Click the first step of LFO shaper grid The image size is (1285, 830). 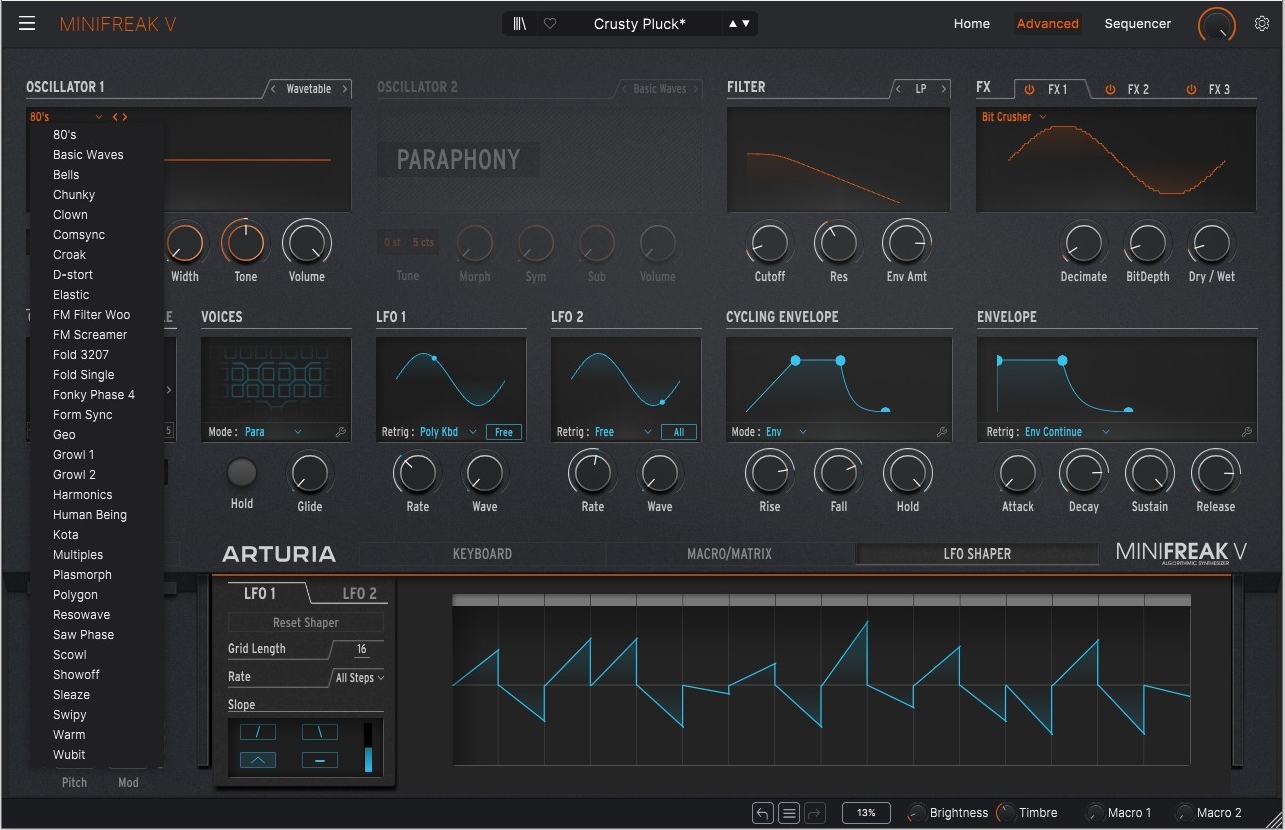coord(475,685)
